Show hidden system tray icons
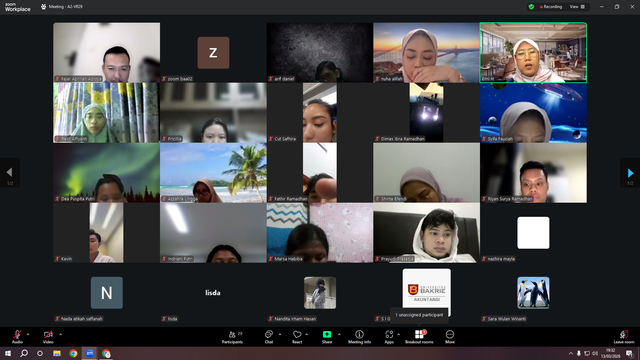Viewport: 640px width, 360px height. 571,353
